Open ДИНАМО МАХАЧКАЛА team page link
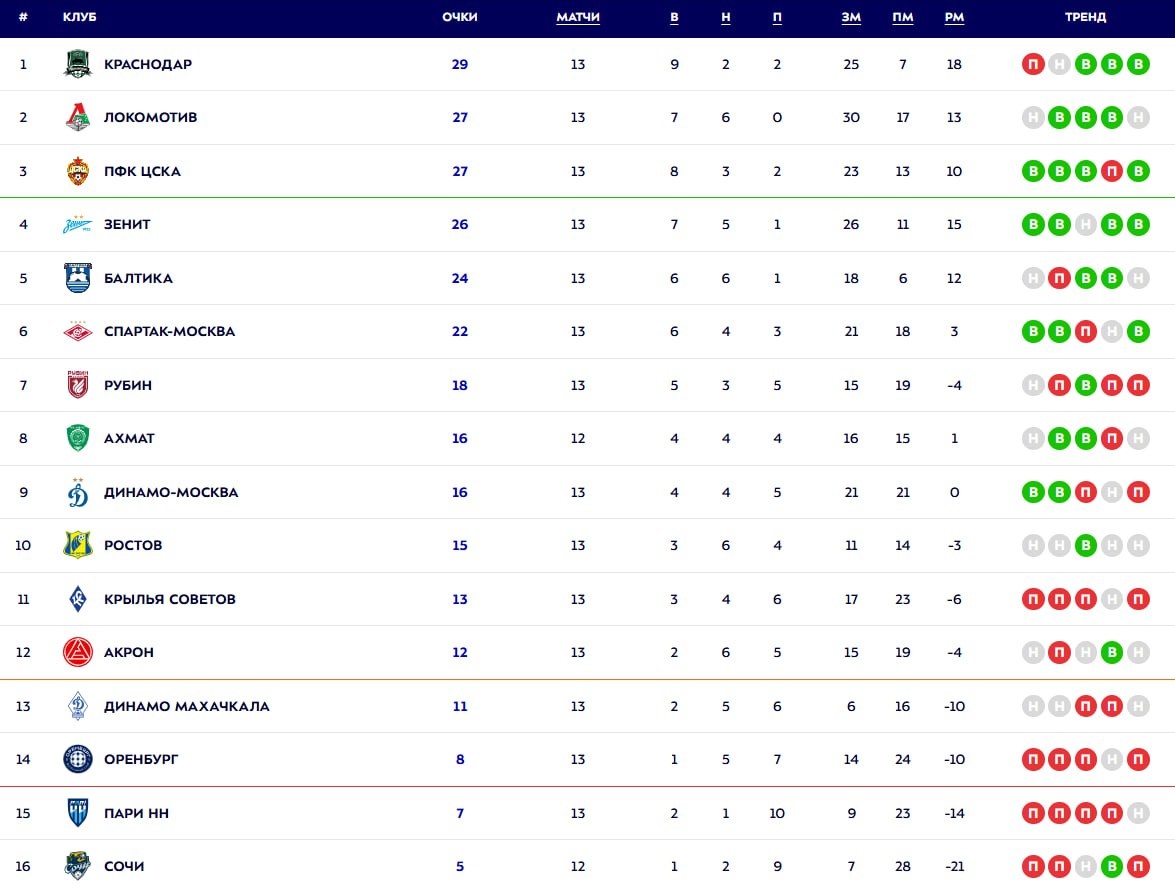This screenshot has height=885, width=1175. point(186,706)
